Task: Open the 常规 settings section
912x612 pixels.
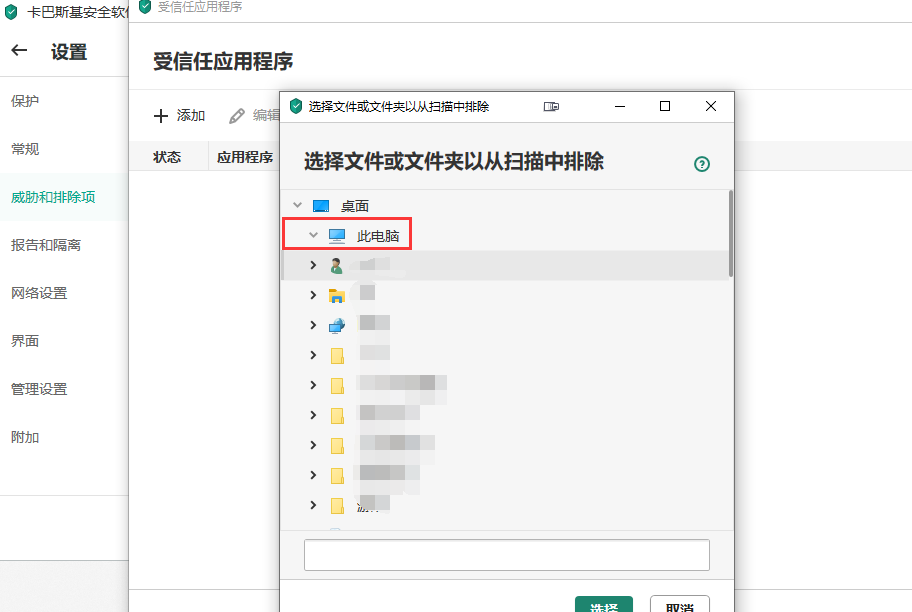Action: (25, 149)
